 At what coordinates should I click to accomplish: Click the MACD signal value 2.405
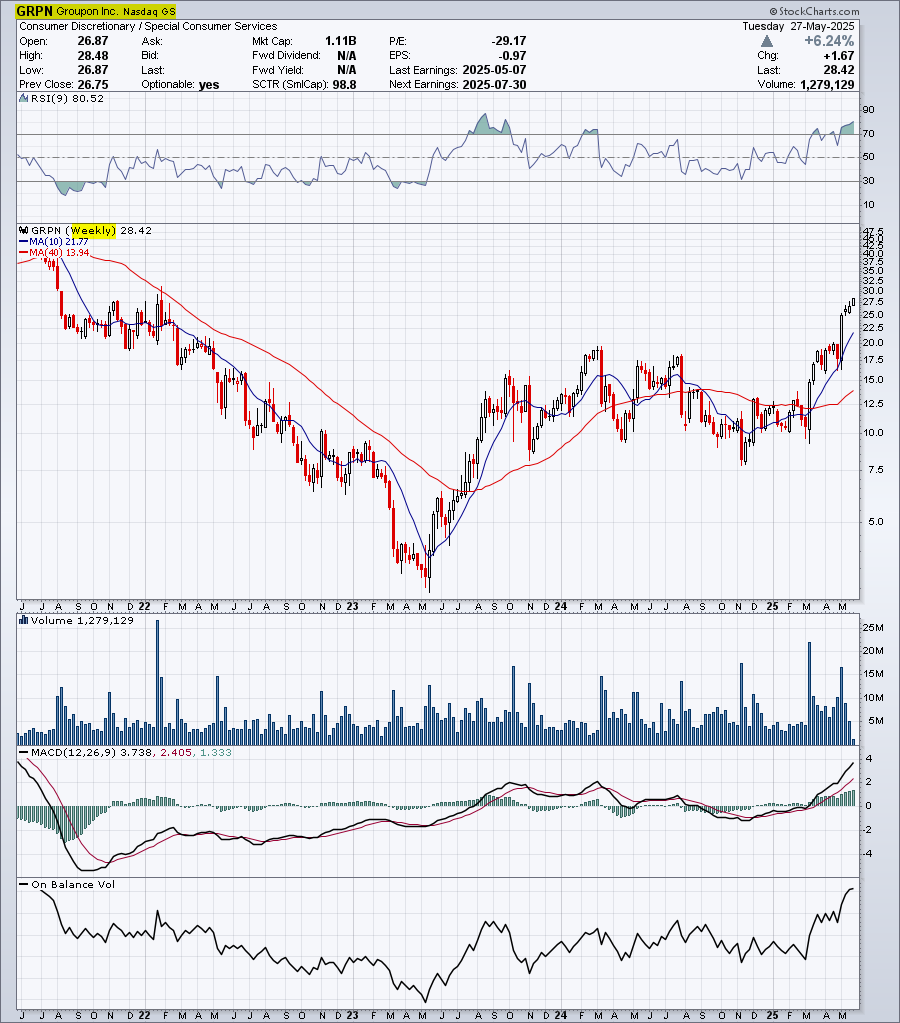click(x=176, y=752)
